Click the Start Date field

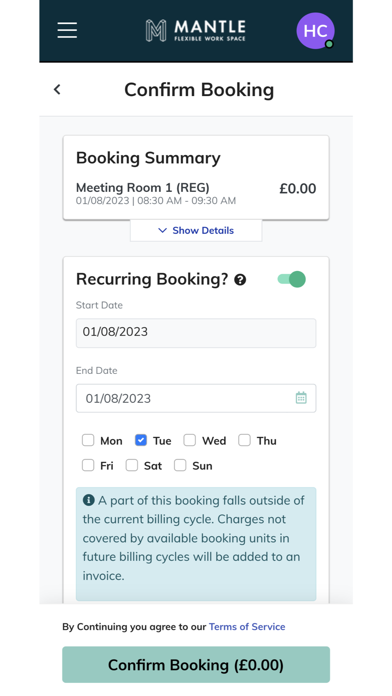click(196, 332)
